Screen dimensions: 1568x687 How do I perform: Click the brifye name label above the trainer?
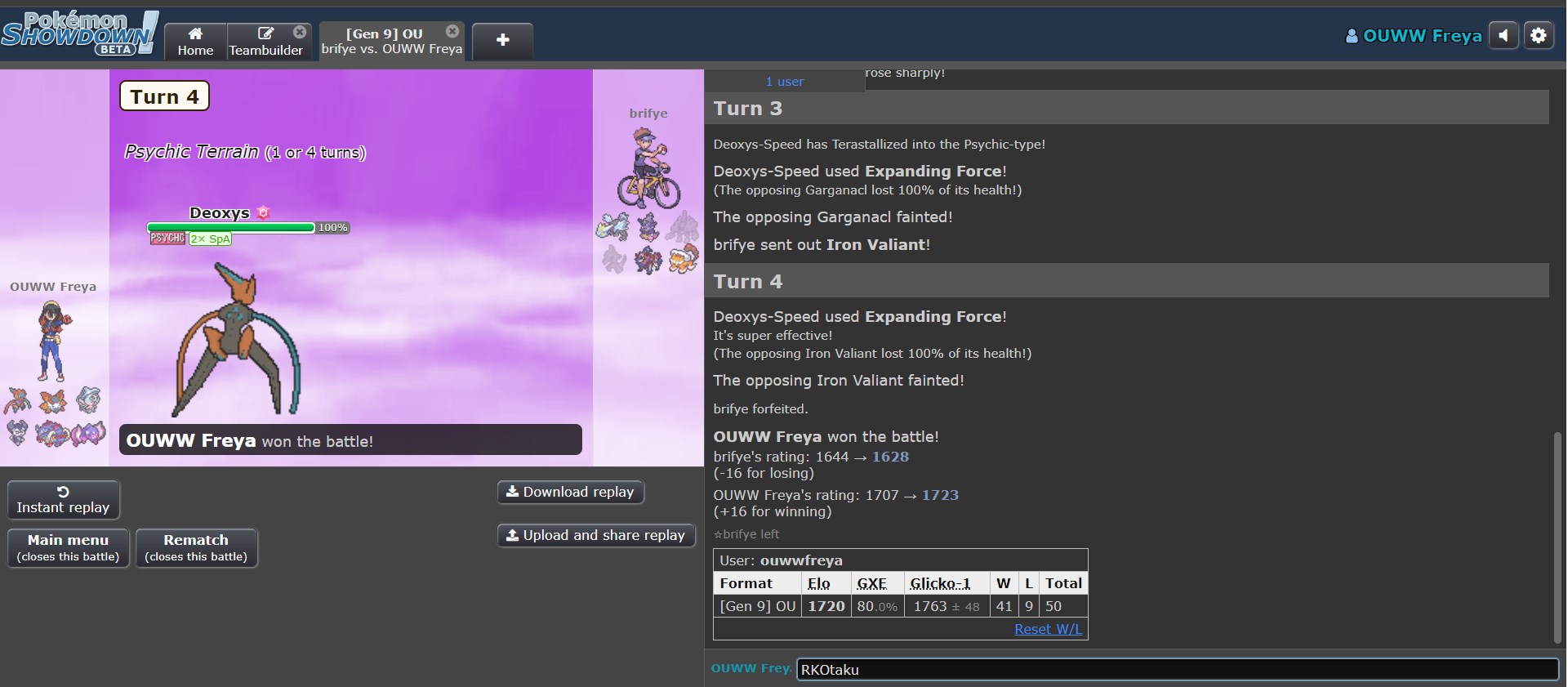point(648,114)
